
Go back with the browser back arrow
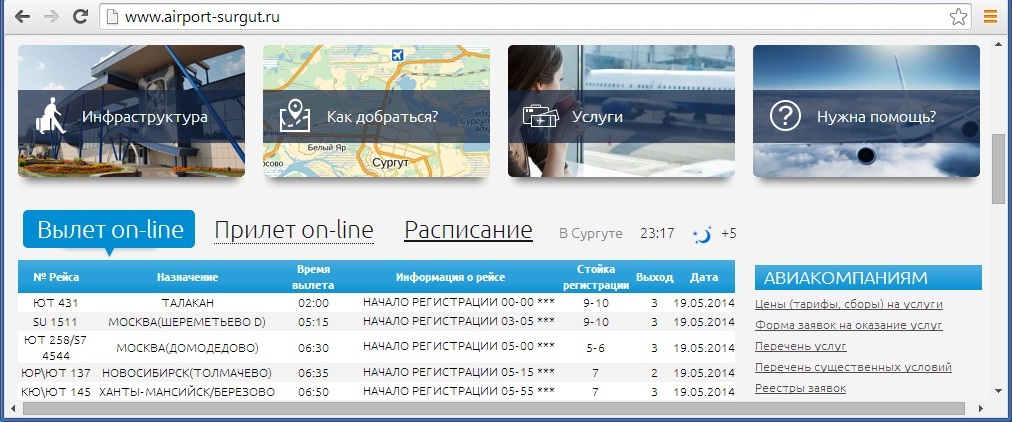[22, 17]
